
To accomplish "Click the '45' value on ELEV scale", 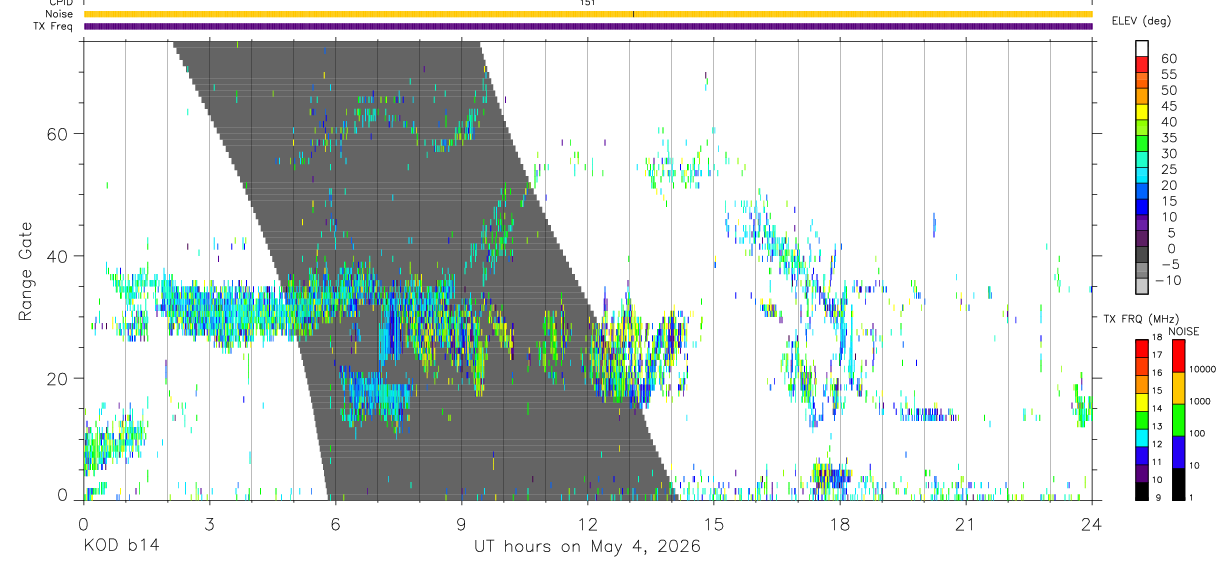I will click(x=1169, y=106).
